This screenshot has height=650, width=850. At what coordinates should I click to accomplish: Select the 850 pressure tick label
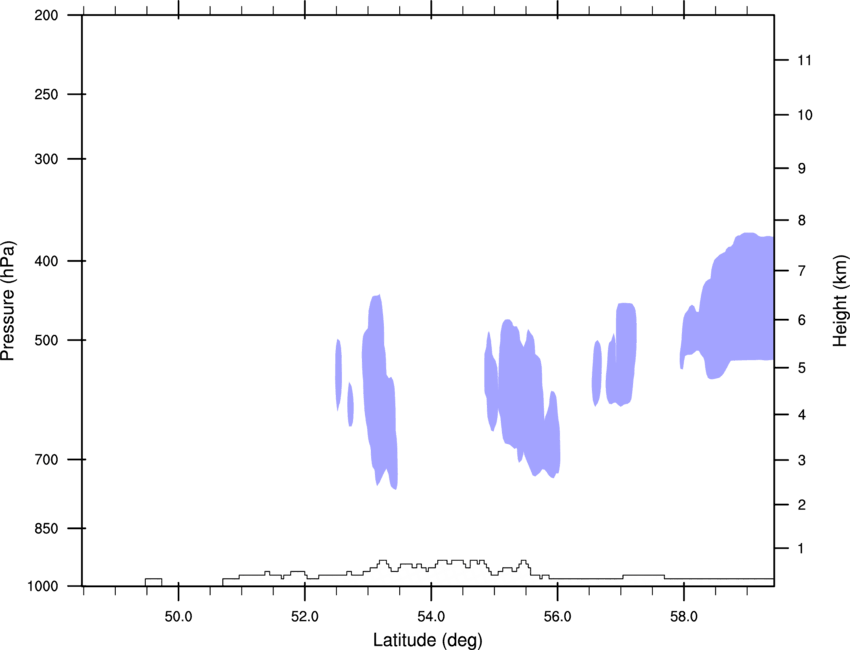[46, 528]
